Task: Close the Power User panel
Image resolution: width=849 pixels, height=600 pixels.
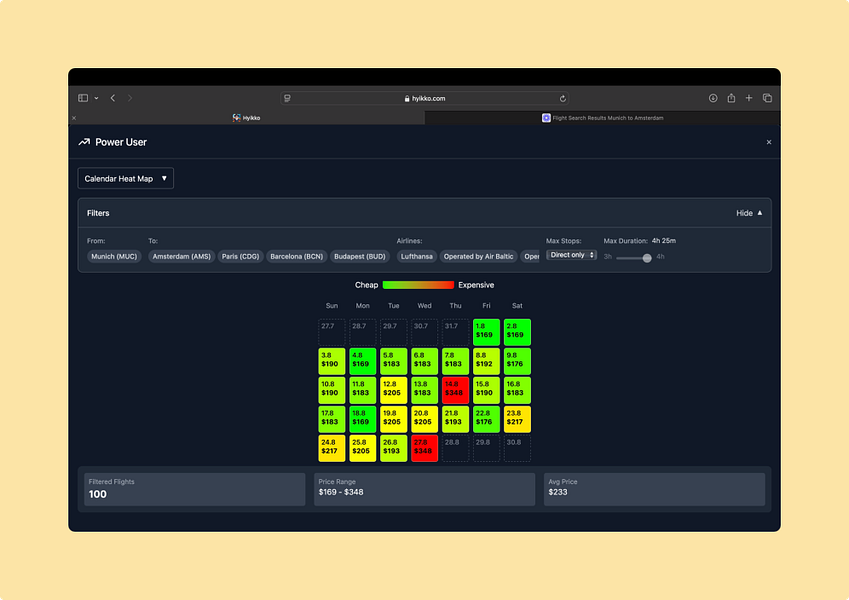Action: pos(768,142)
